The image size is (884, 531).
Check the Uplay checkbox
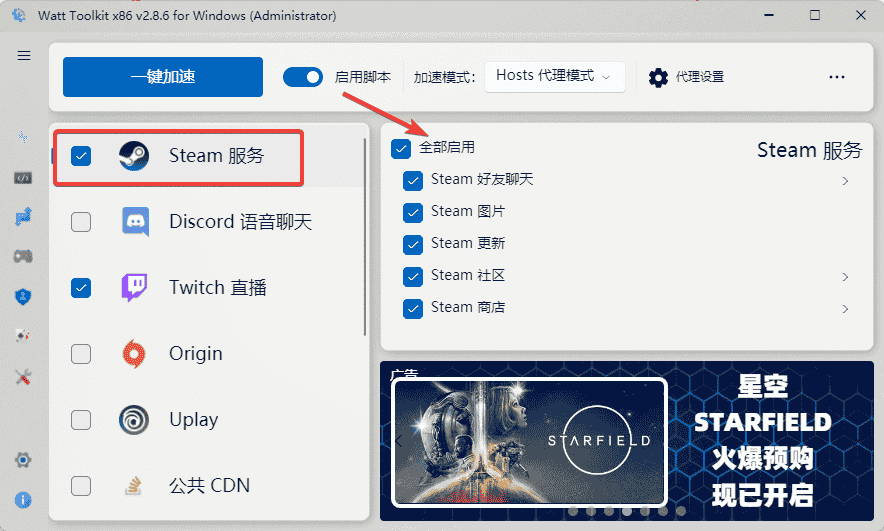coord(81,420)
